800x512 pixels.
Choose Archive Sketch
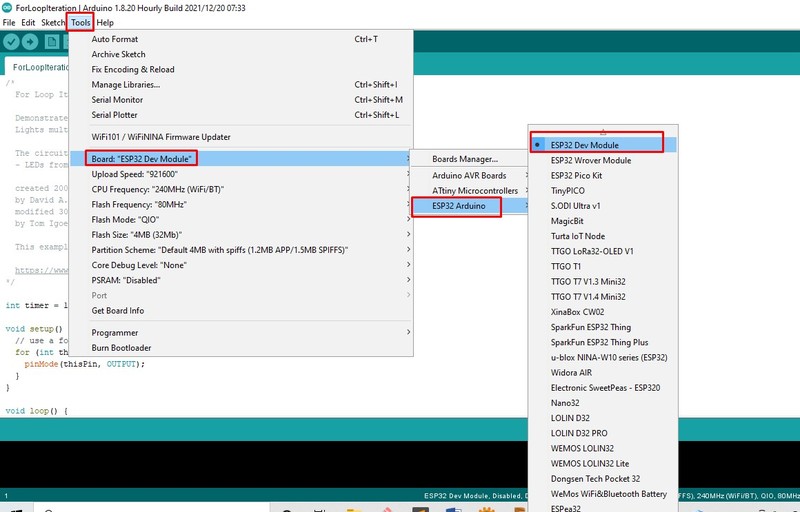(240, 54)
